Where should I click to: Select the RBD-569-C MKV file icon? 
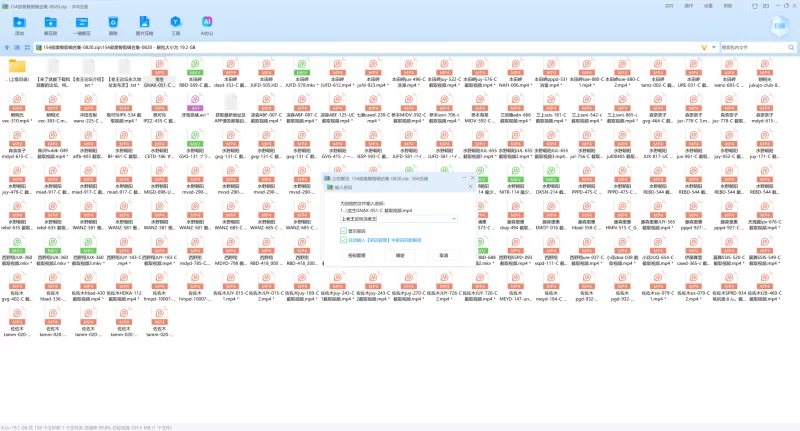pos(195,66)
